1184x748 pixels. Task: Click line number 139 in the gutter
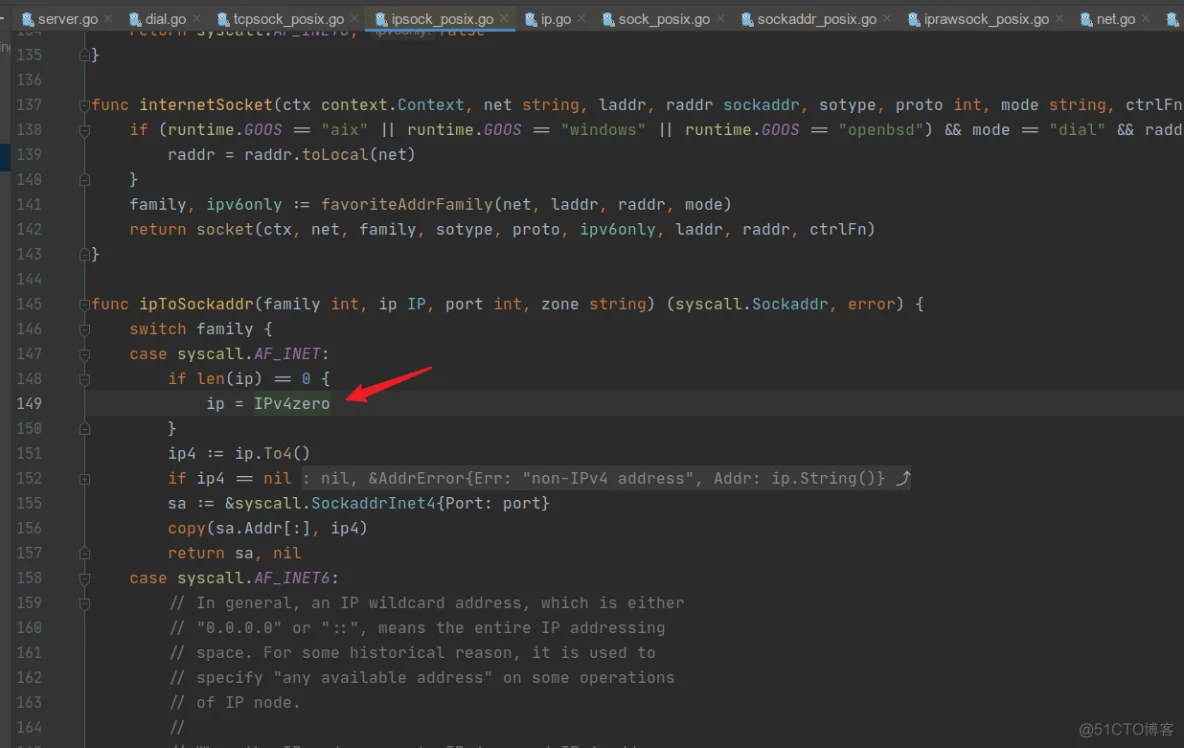29,155
